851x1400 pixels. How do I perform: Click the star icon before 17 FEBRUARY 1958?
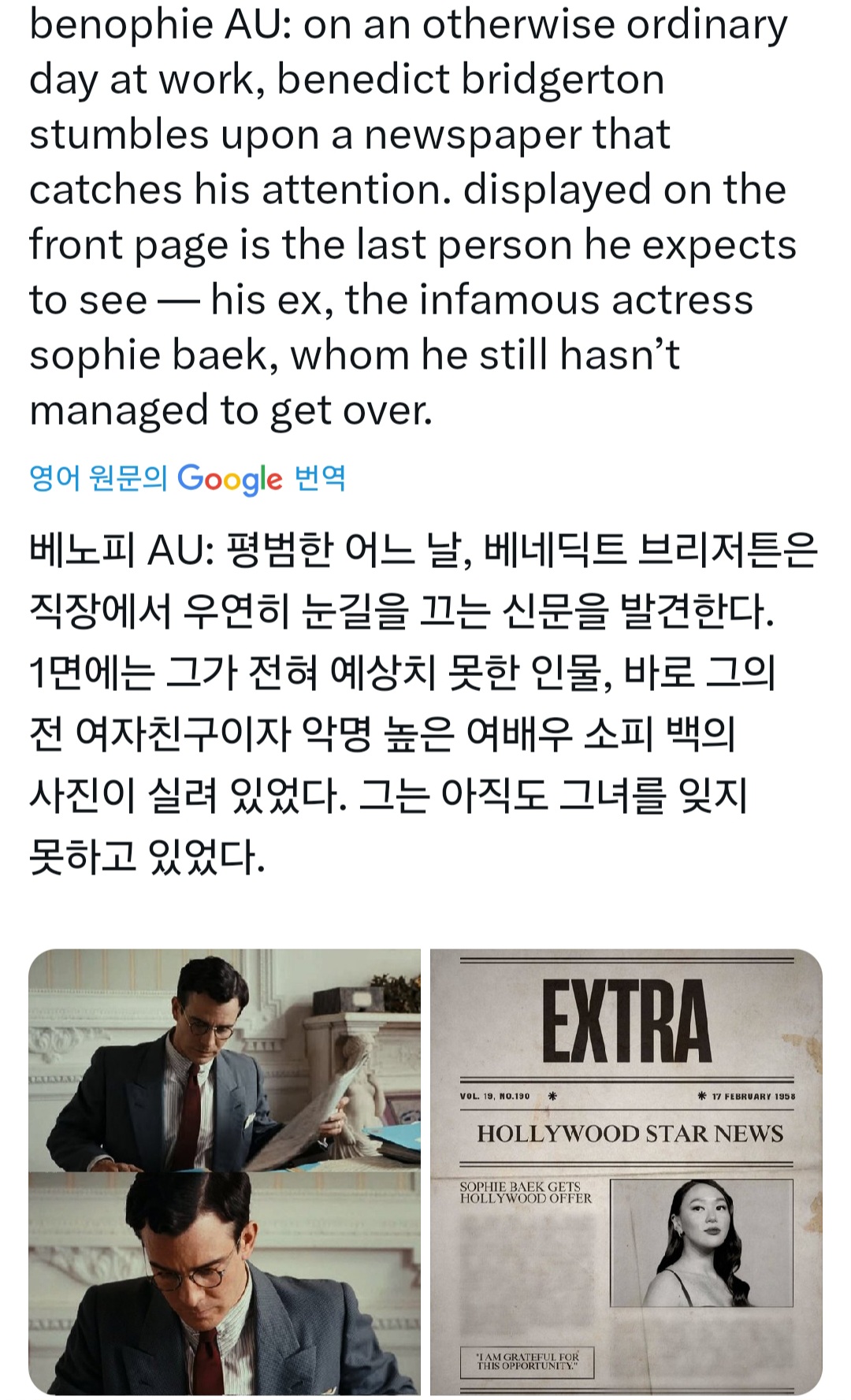702,1096
